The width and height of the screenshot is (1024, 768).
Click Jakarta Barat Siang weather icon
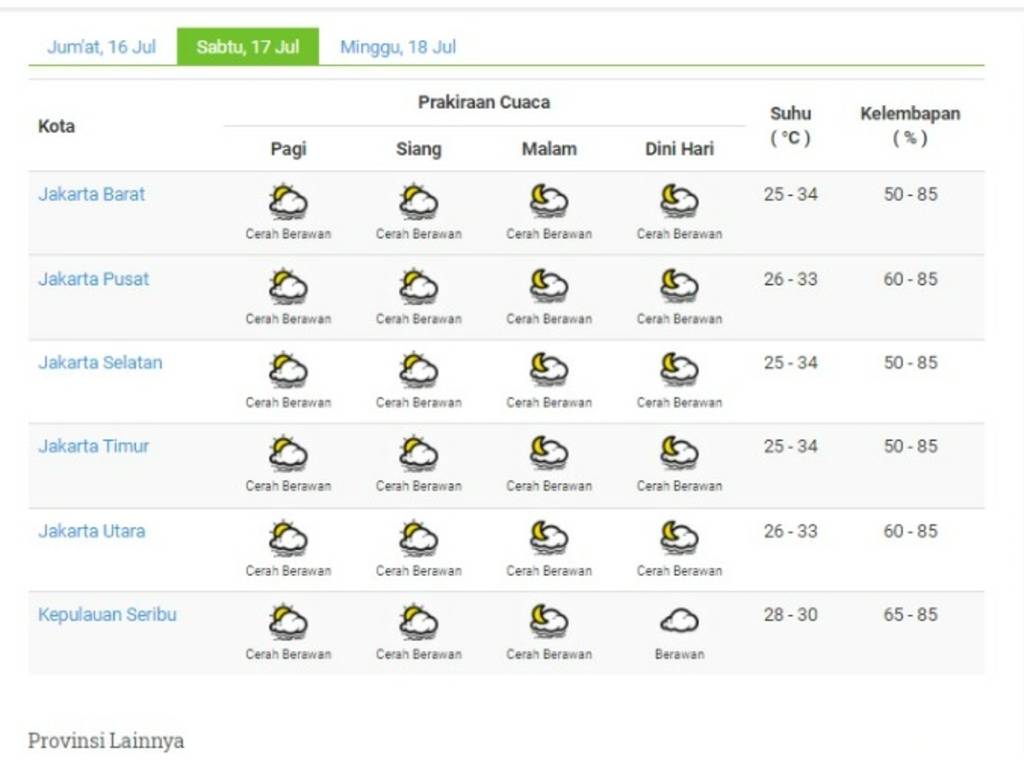(419, 201)
